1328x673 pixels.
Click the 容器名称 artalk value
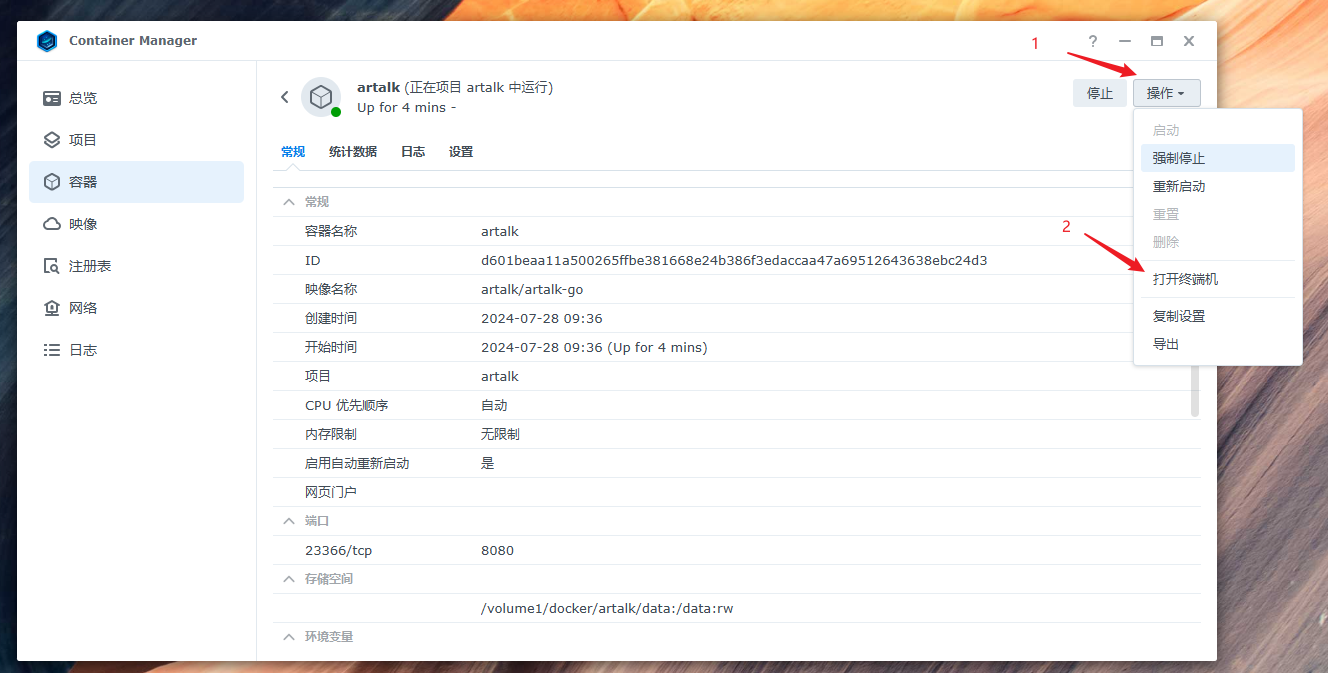pos(500,231)
